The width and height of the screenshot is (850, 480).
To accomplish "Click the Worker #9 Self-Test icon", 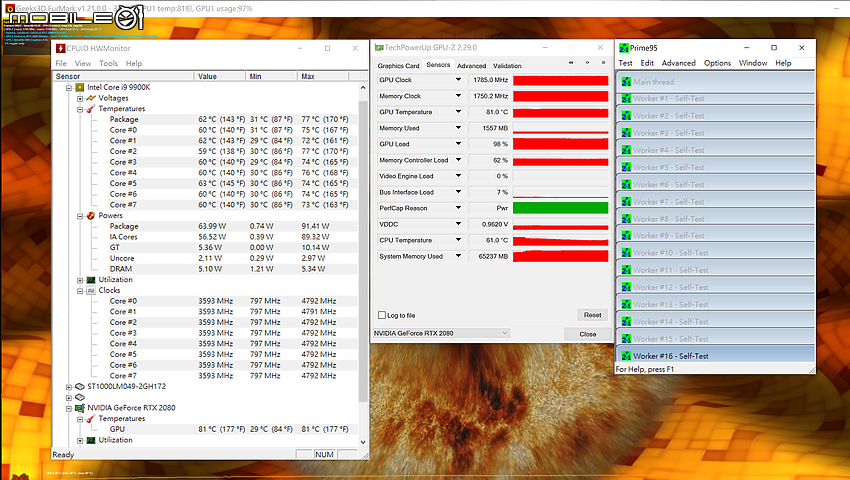I will click(x=626, y=235).
